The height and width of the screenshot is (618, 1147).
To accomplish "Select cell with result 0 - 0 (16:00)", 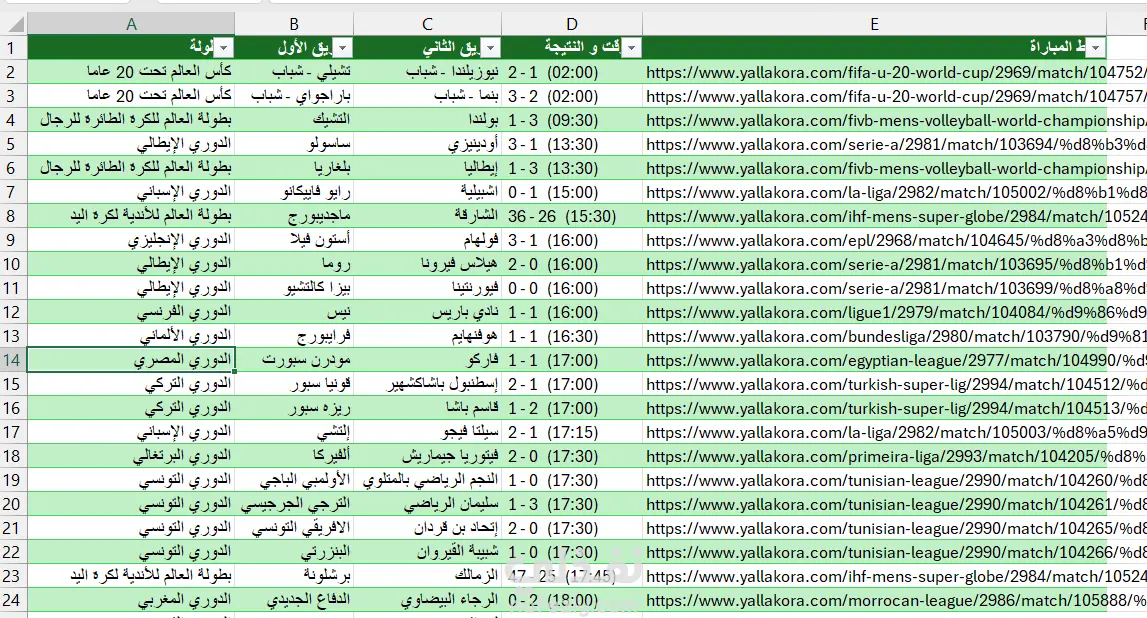I will 572,288.
